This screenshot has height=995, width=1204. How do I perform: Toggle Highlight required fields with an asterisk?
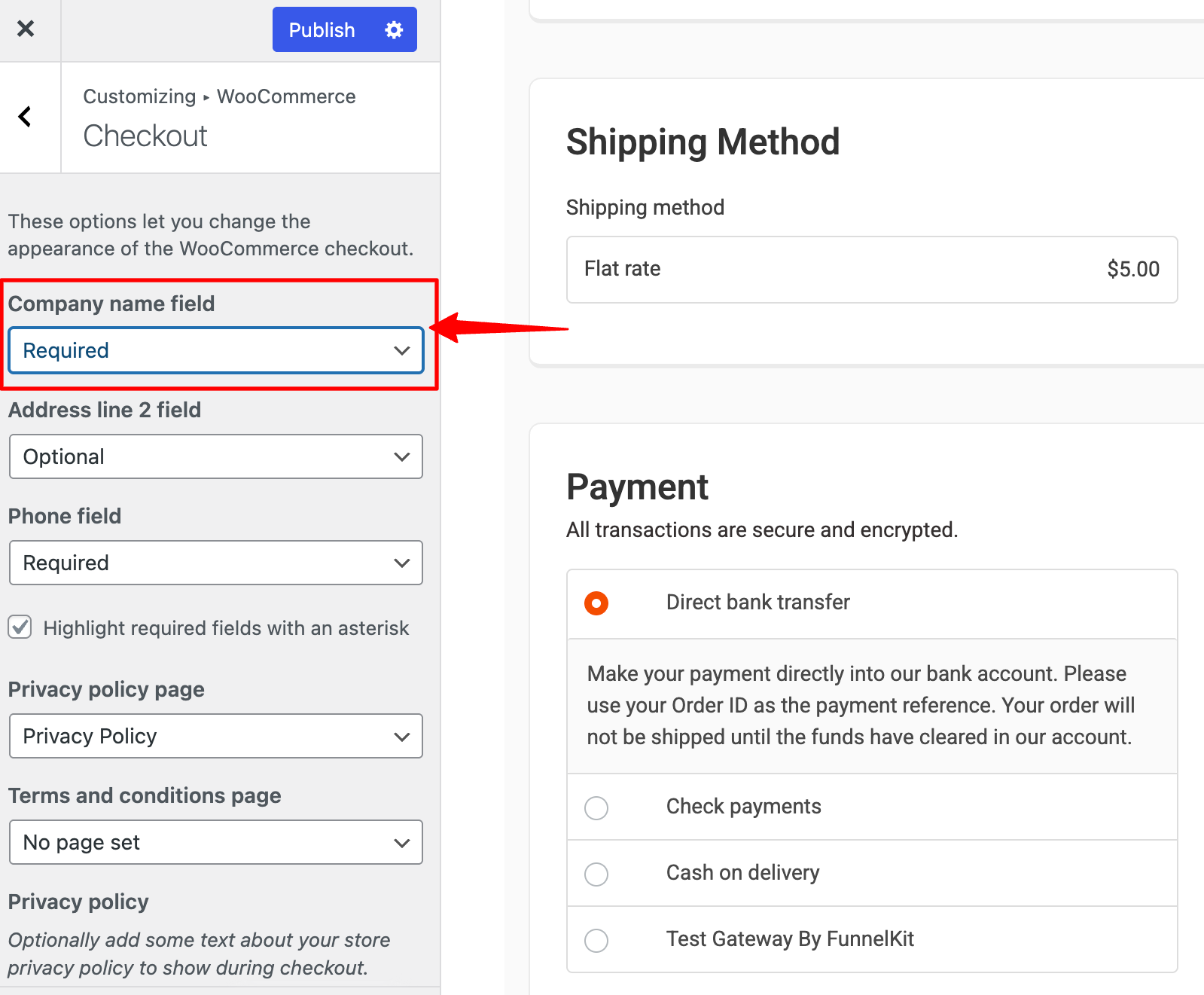coord(20,627)
